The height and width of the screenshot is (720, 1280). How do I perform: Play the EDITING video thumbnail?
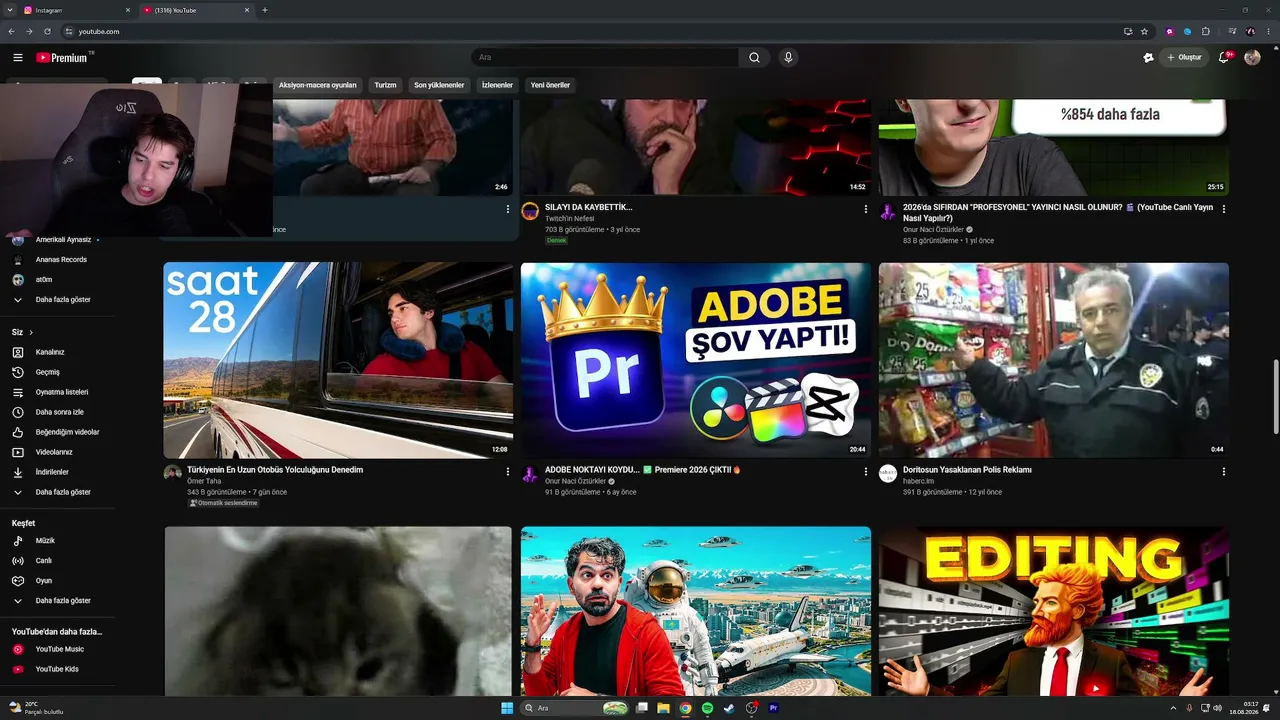click(x=1054, y=611)
